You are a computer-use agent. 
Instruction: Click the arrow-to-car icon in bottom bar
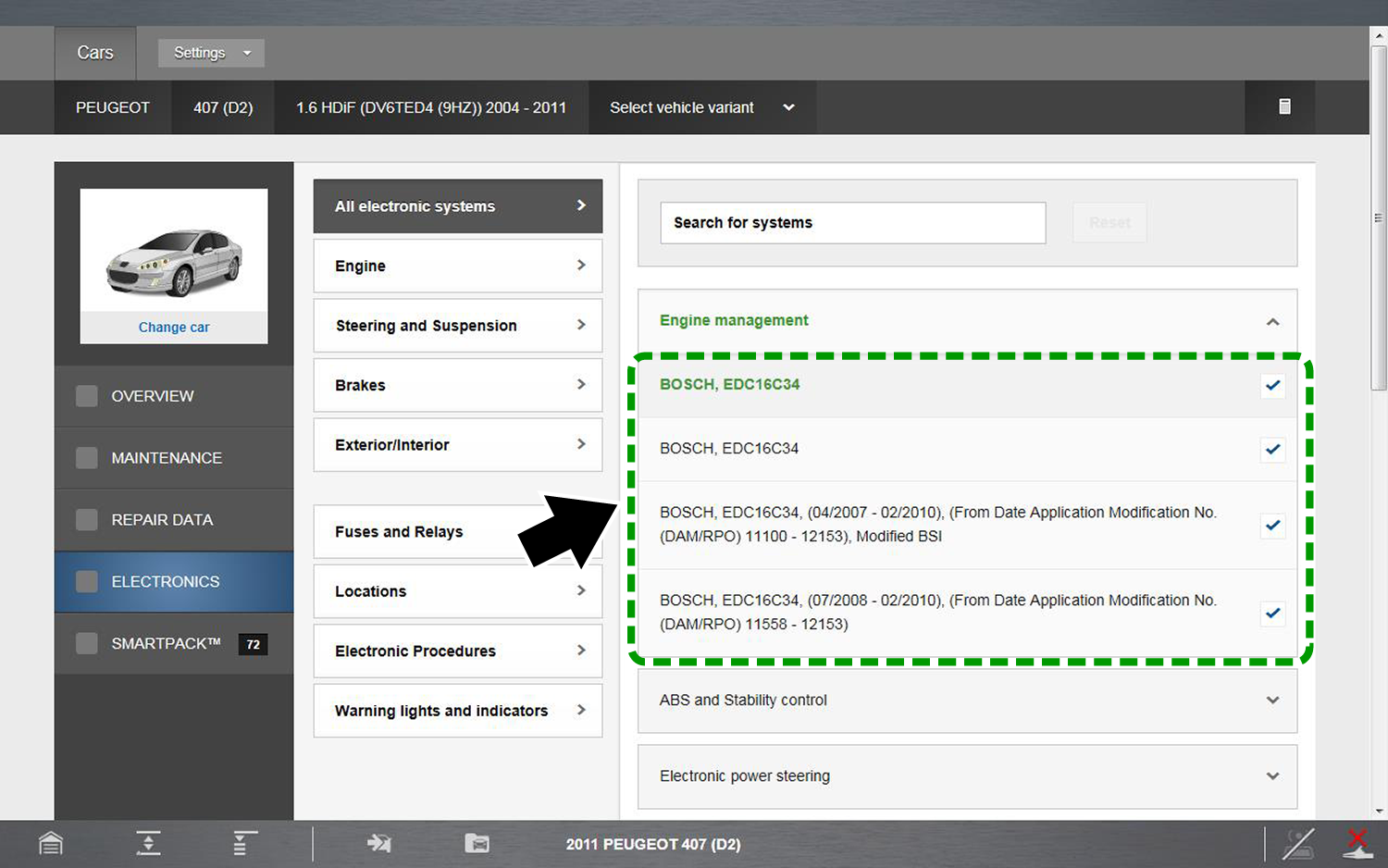click(378, 844)
